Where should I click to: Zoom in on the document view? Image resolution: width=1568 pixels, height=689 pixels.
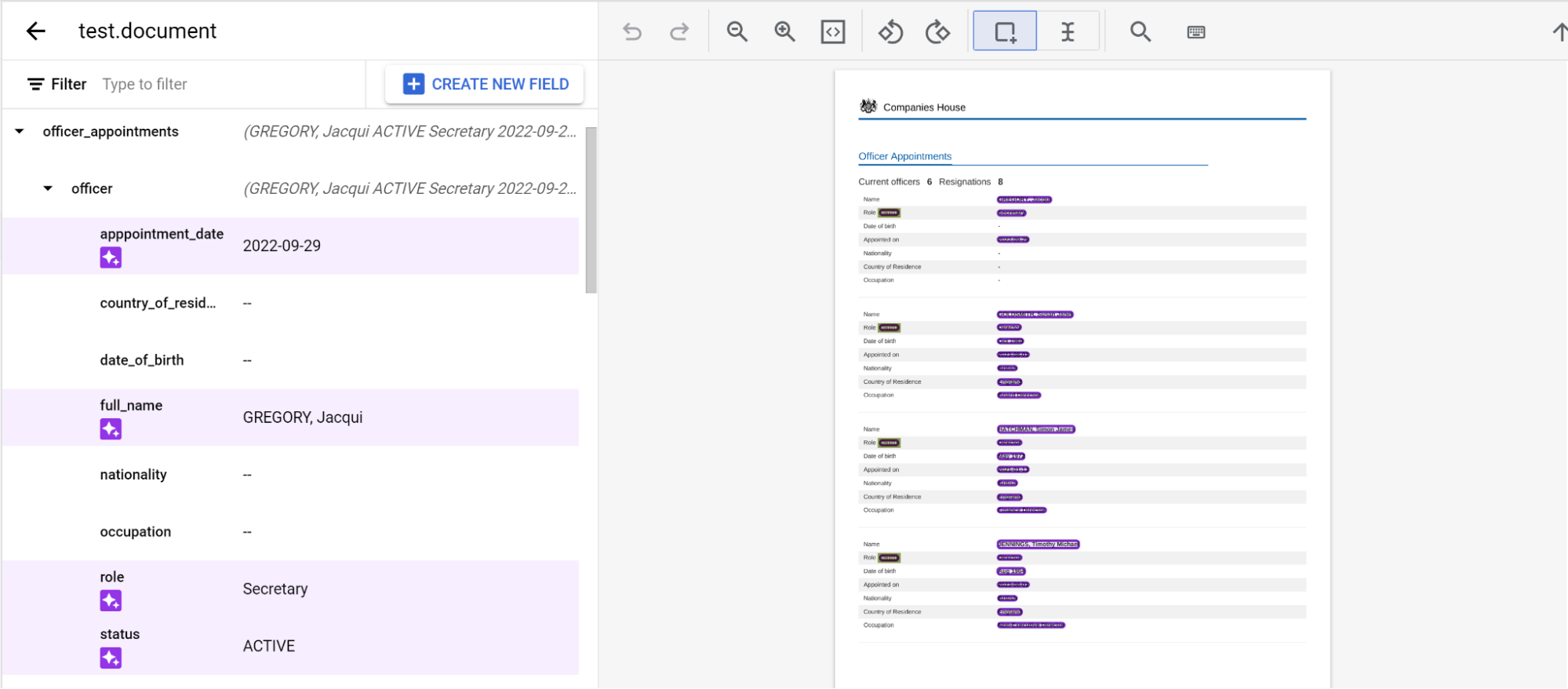(x=784, y=32)
